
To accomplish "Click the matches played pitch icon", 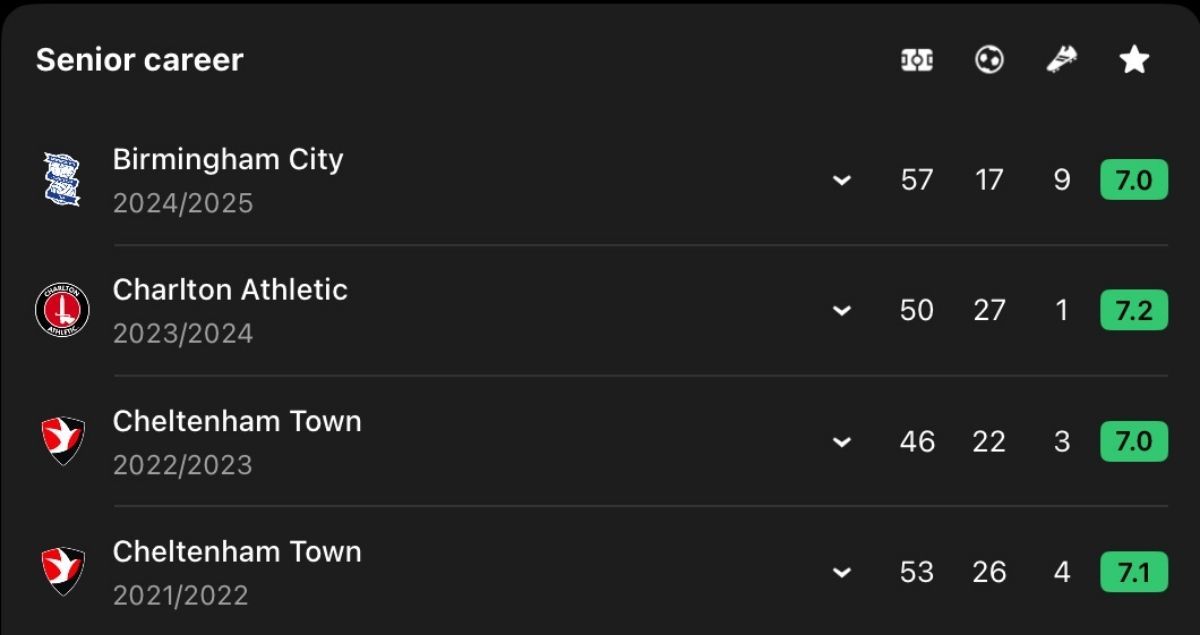I will point(917,61).
